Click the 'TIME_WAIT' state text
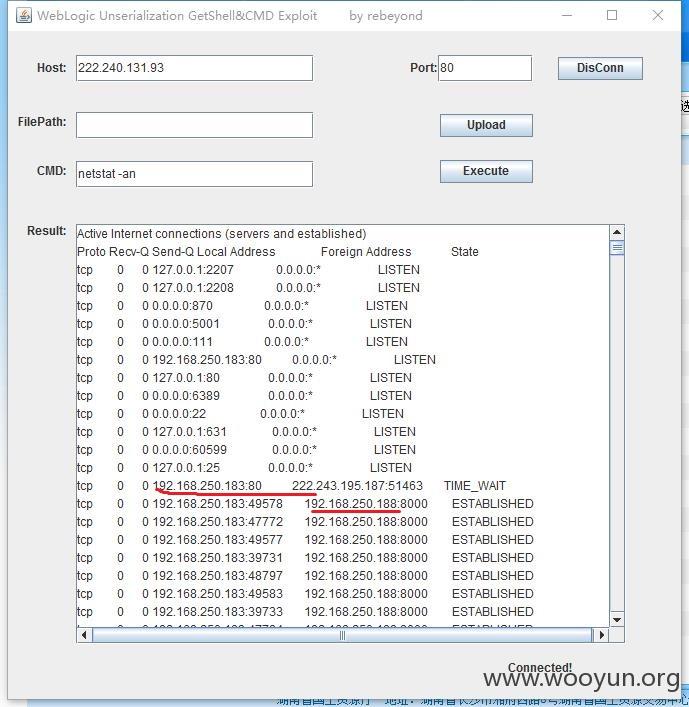The height and width of the screenshot is (707, 689). coord(475,486)
